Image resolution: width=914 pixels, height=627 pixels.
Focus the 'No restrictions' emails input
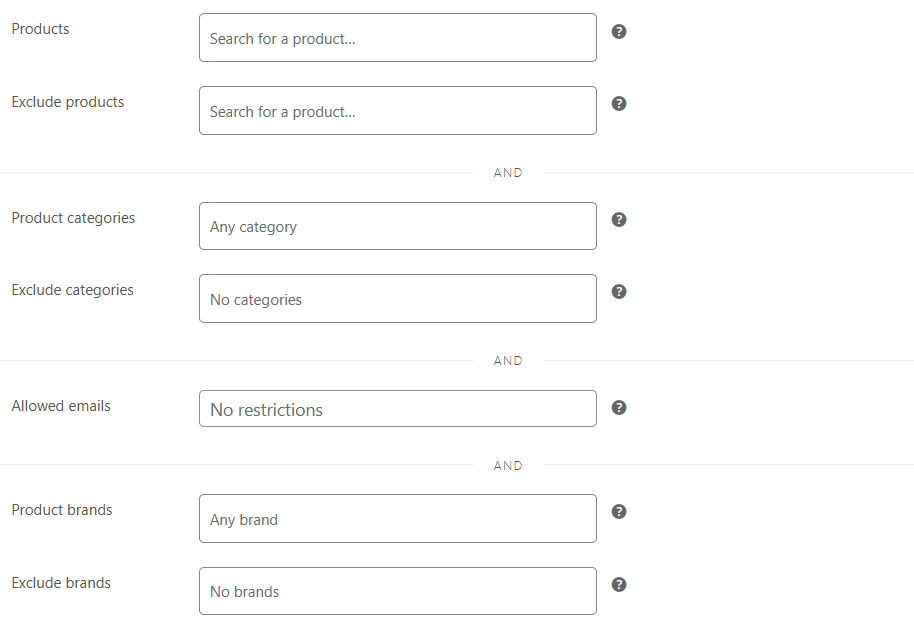click(x=397, y=409)
